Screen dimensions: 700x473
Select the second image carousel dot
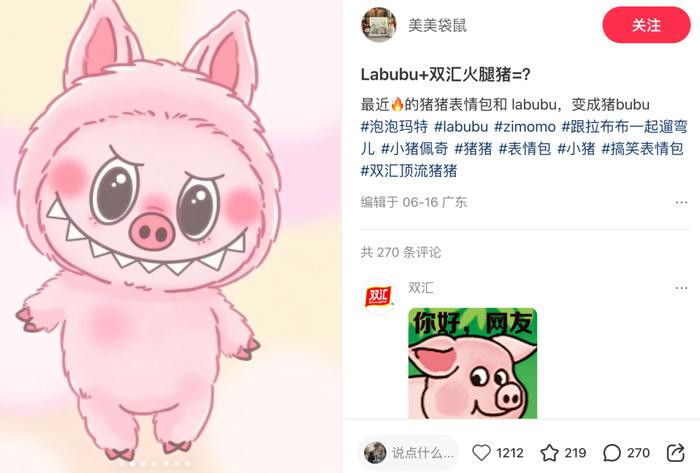tap(132, 464)
